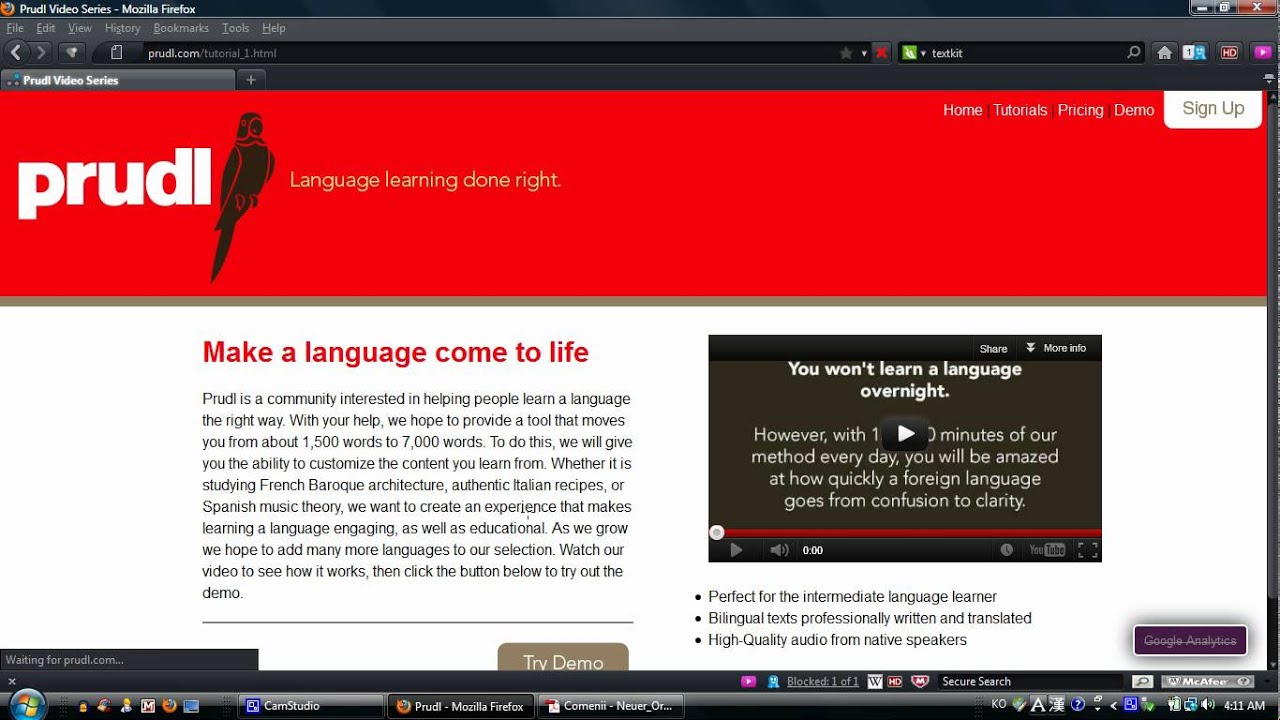Click the Show Desktop Quick Launch icon
Image resolution: width=1280 pixels, height=720 pixels.
click(190, 706)
